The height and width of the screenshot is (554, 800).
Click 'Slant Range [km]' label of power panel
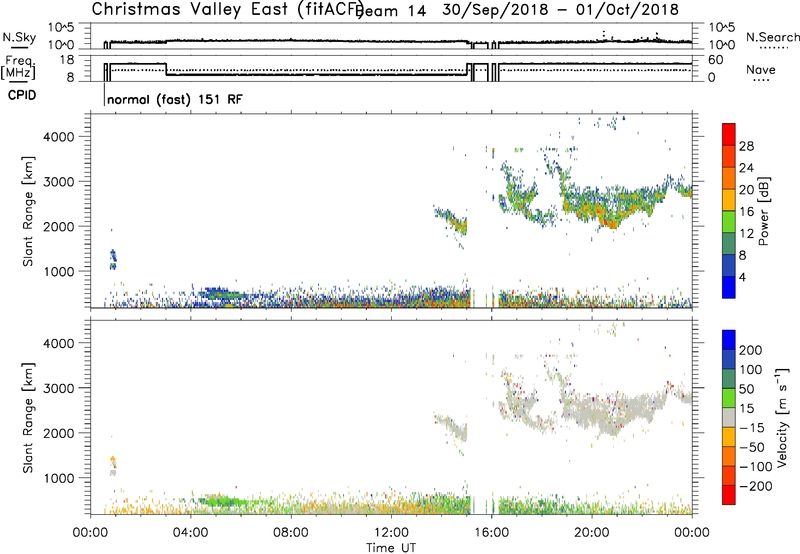pos(28,211)
